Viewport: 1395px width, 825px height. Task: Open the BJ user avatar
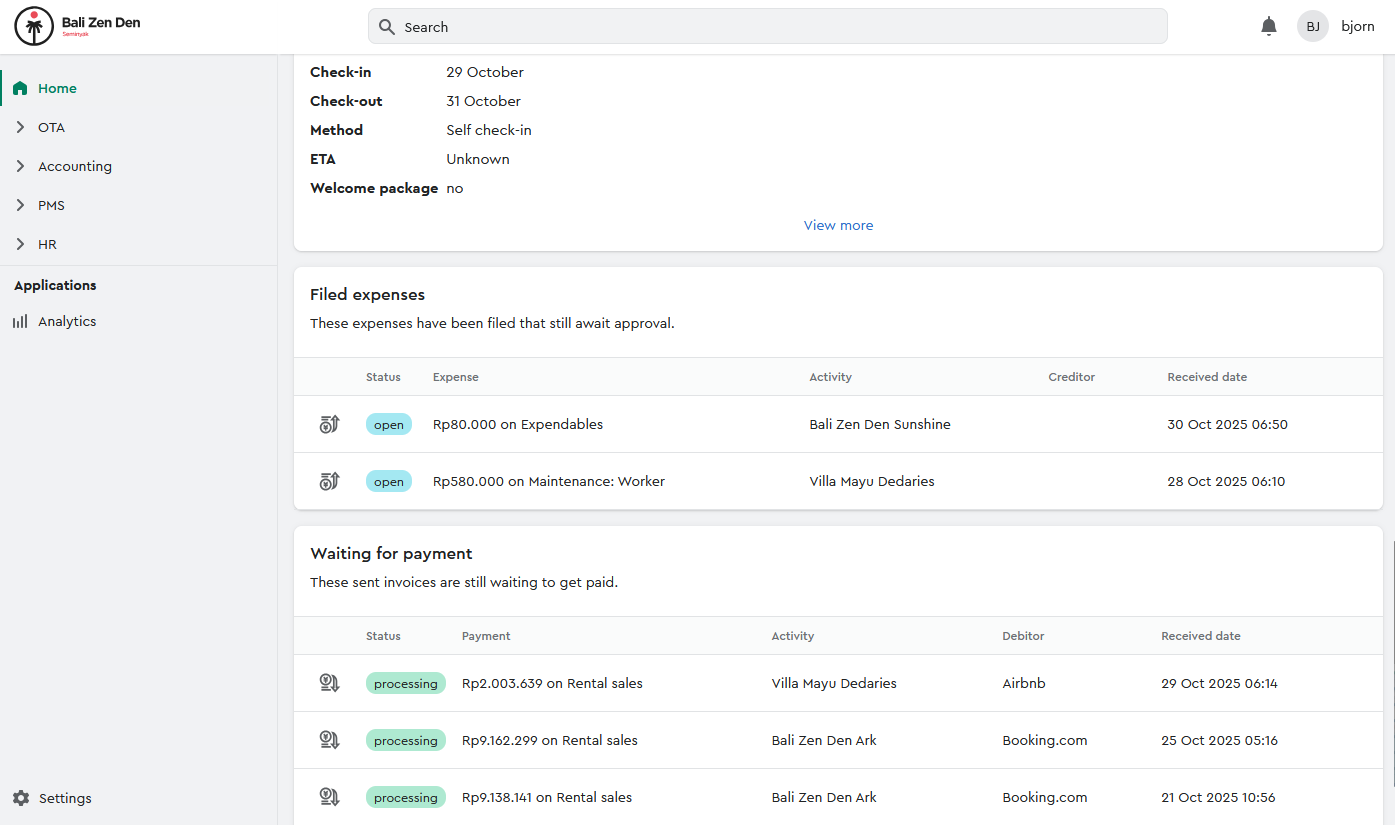click(x=1313, y=27)
